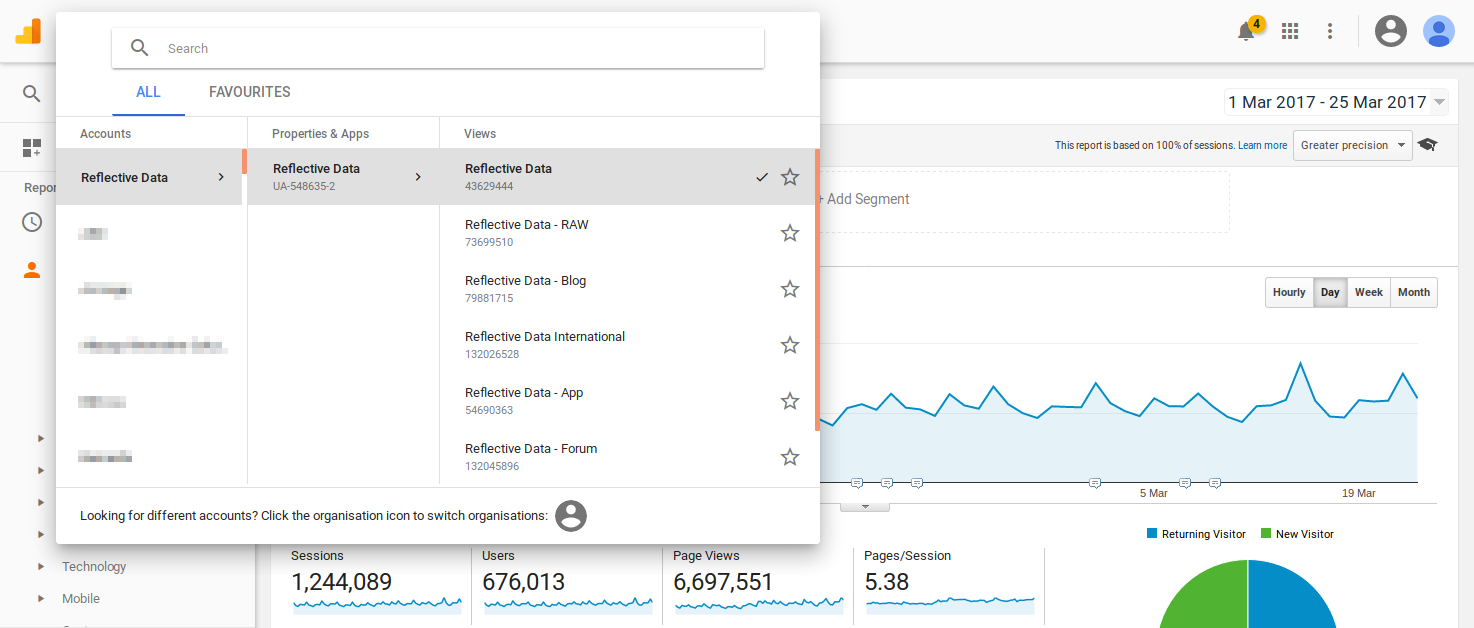The image size is (1474, 628).
Task: Open the blue user profile avatar
Action: pyautogui.click(x=1439, y=31)
